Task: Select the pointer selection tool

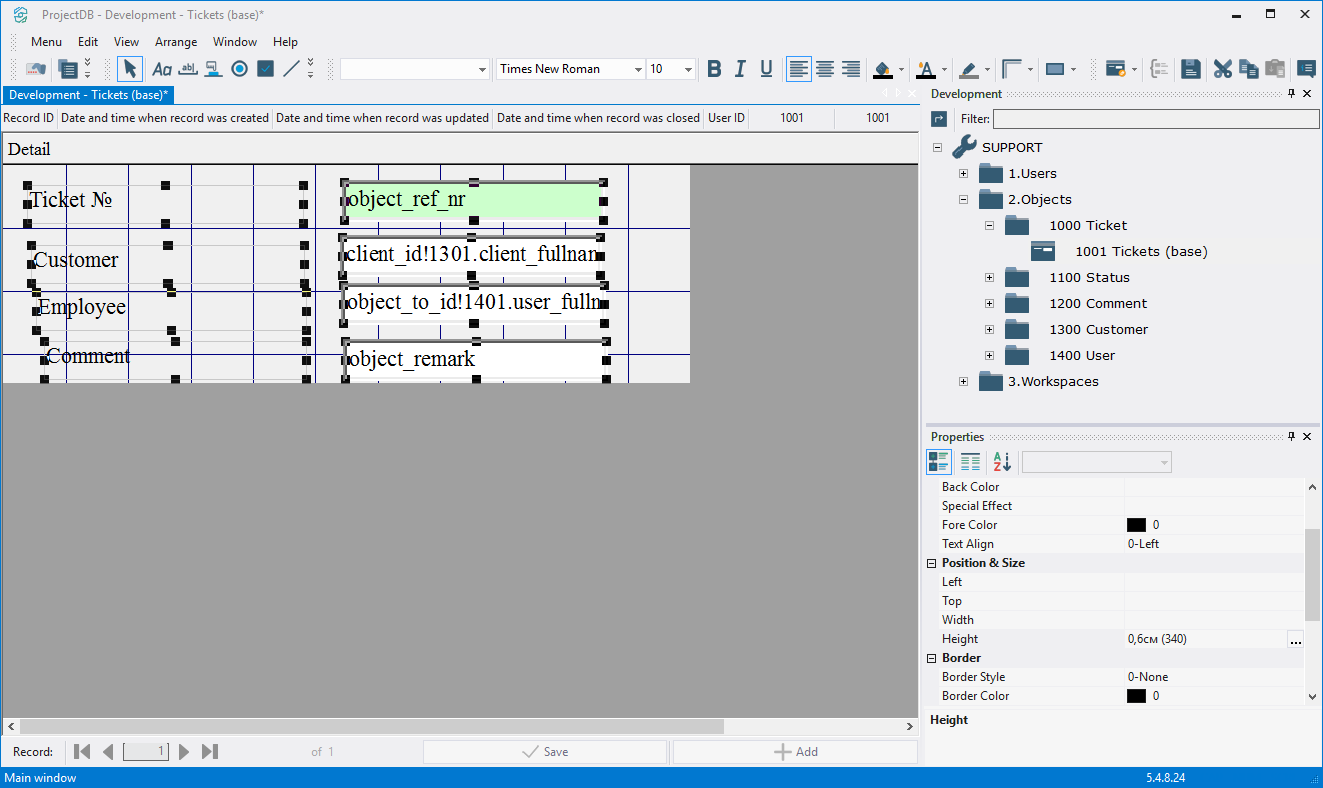Action: pos(130,69)
